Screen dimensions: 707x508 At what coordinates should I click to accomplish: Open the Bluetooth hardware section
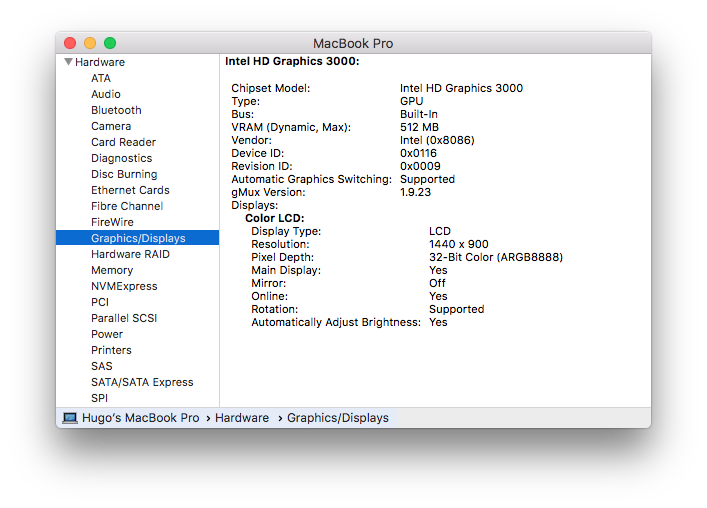click(x=116, y=110)
